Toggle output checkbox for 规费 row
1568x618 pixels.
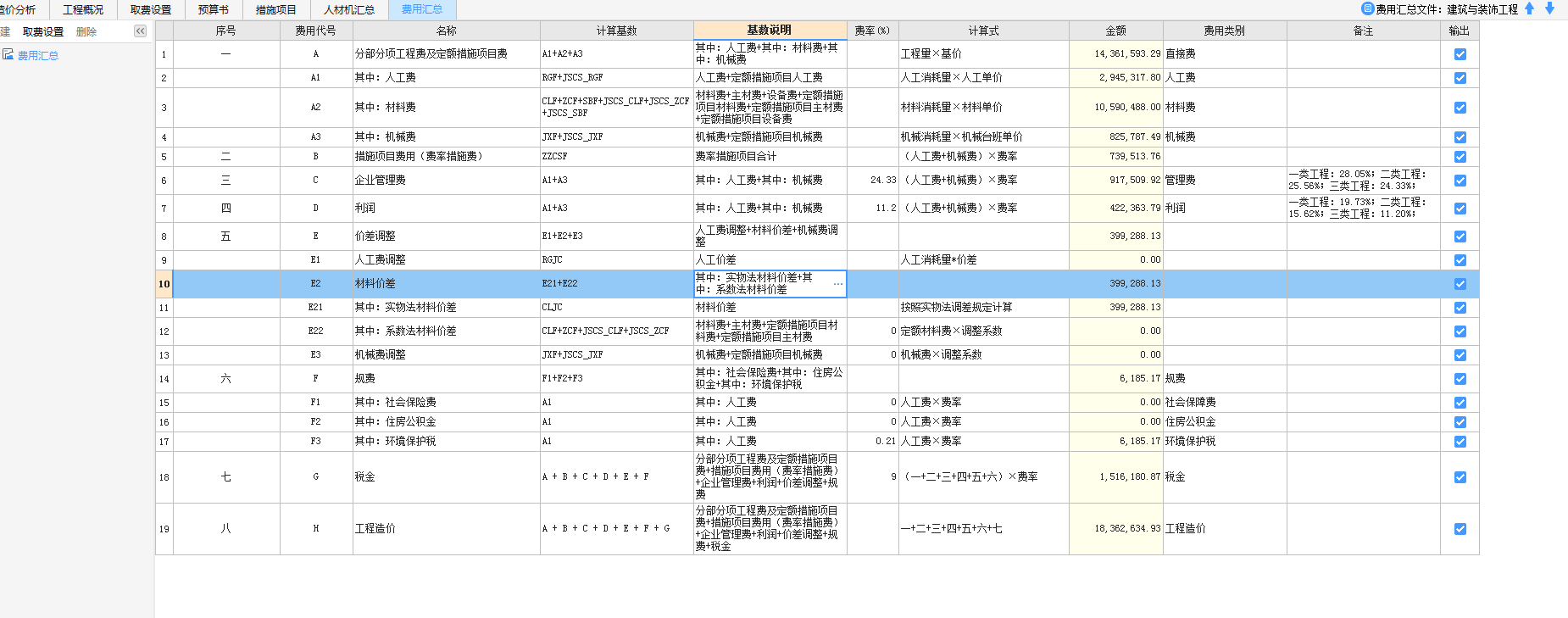(x=1460, y=379)
